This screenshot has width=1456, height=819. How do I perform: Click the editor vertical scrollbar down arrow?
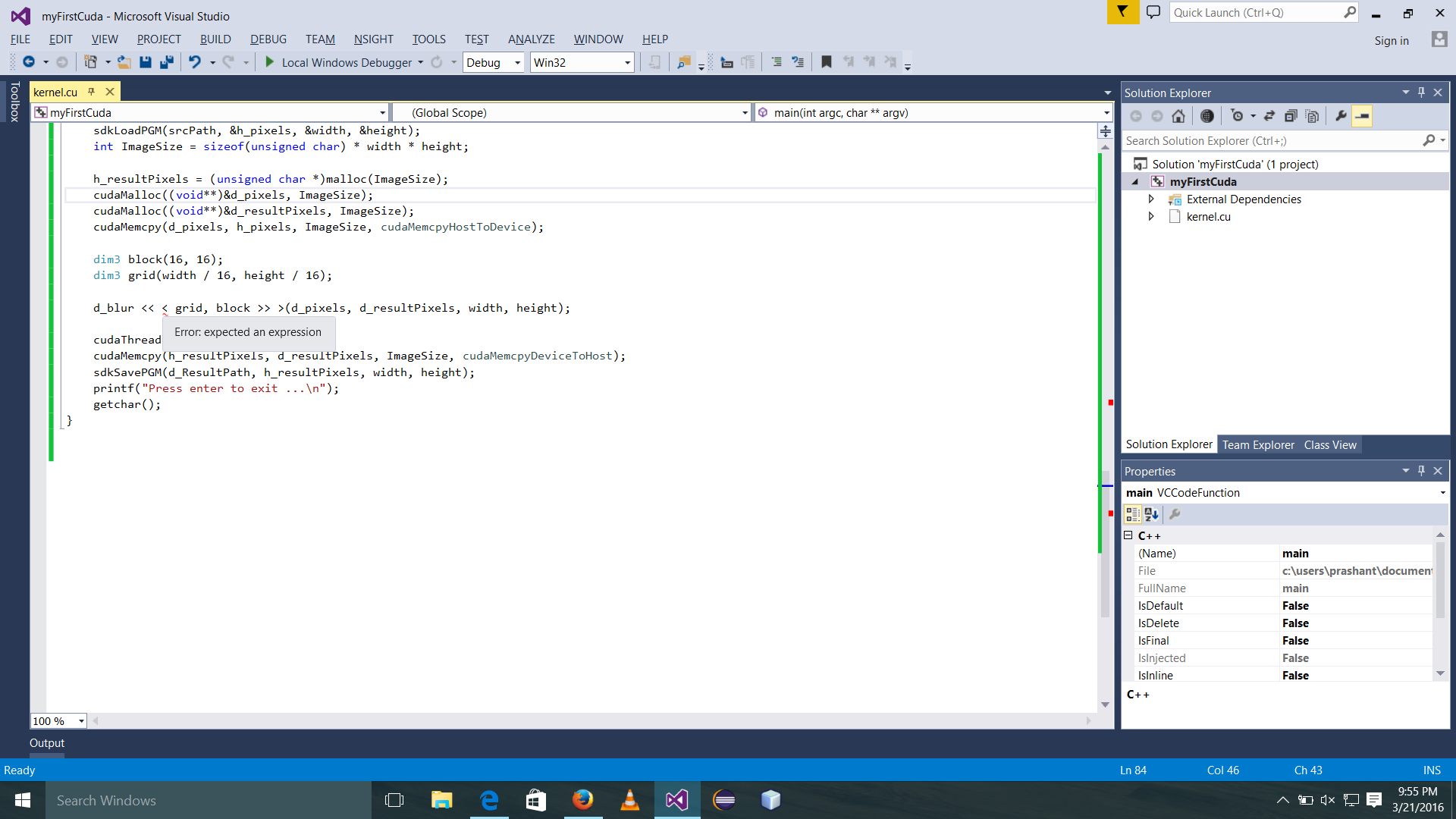[1105, 704]
